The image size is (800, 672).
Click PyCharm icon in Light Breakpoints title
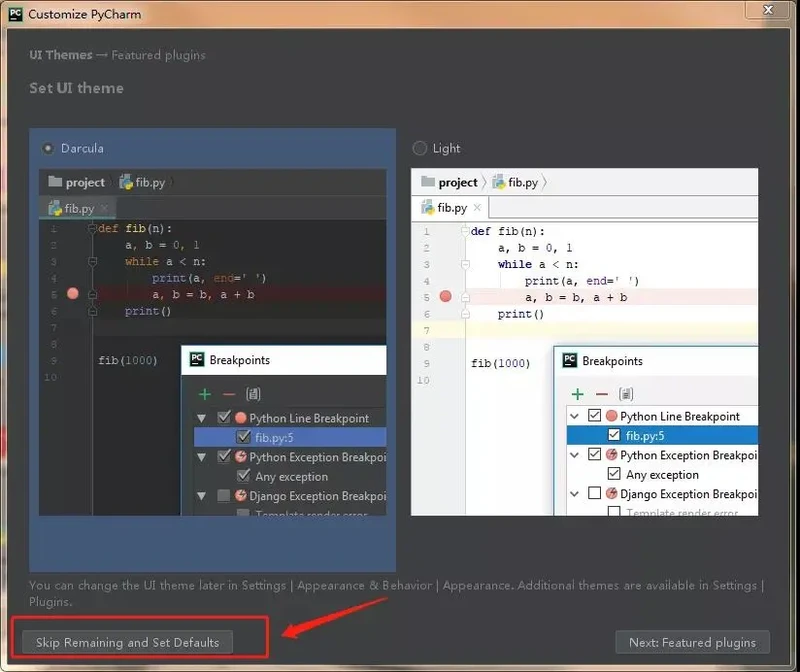[x=569, y=360]
